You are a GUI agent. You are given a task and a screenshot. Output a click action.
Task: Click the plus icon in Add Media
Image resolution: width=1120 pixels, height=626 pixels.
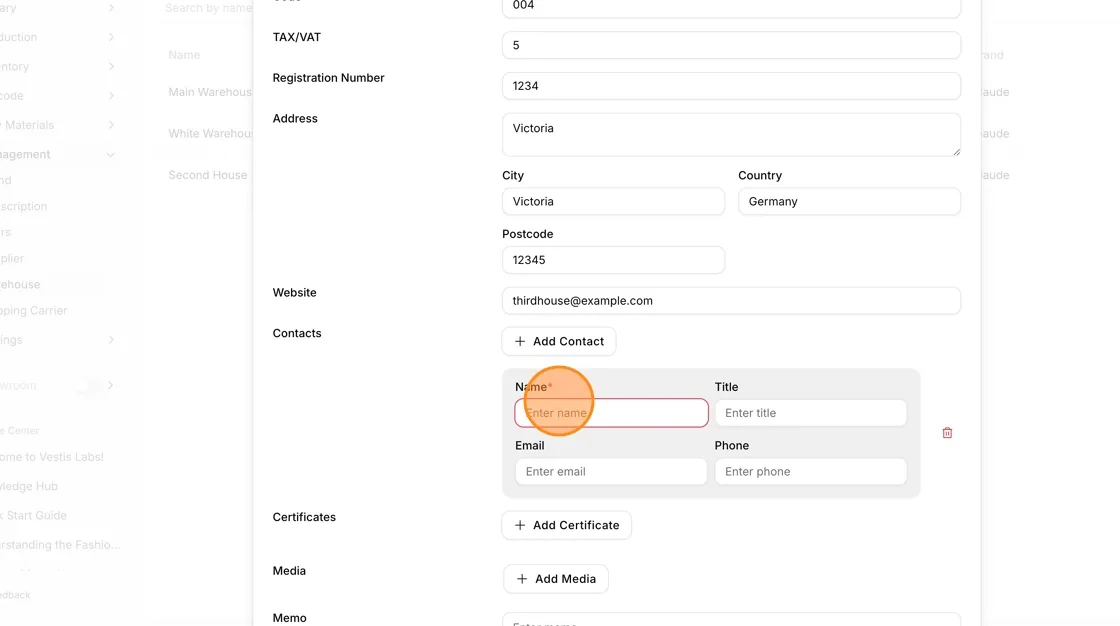pyautogui.click(x=522, y=579)
